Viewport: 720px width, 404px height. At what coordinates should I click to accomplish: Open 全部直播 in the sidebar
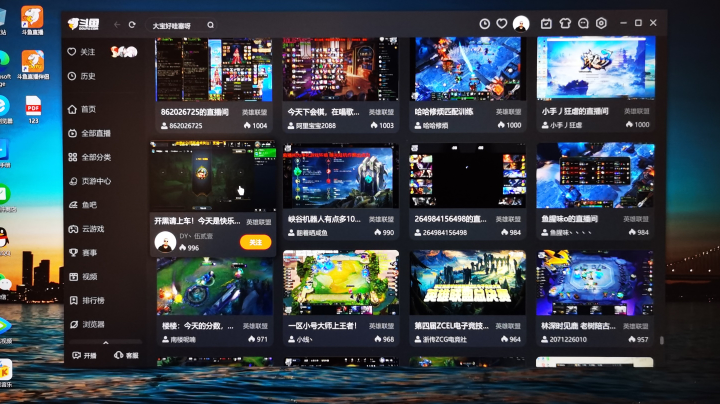click(x=90, y=133)
